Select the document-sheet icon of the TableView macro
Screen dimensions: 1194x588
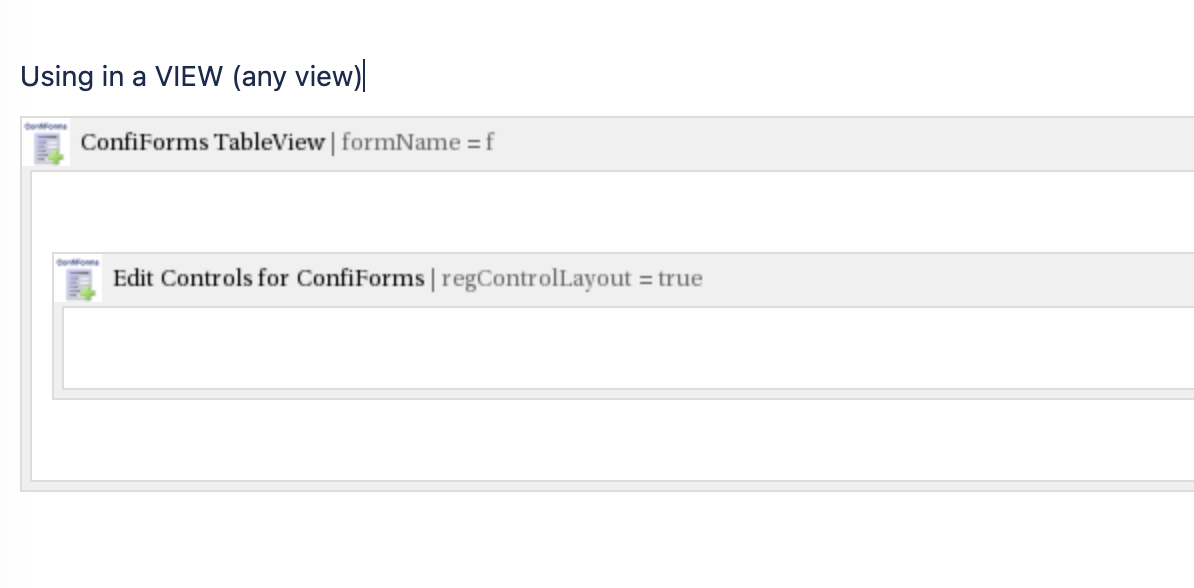point(44,145)
